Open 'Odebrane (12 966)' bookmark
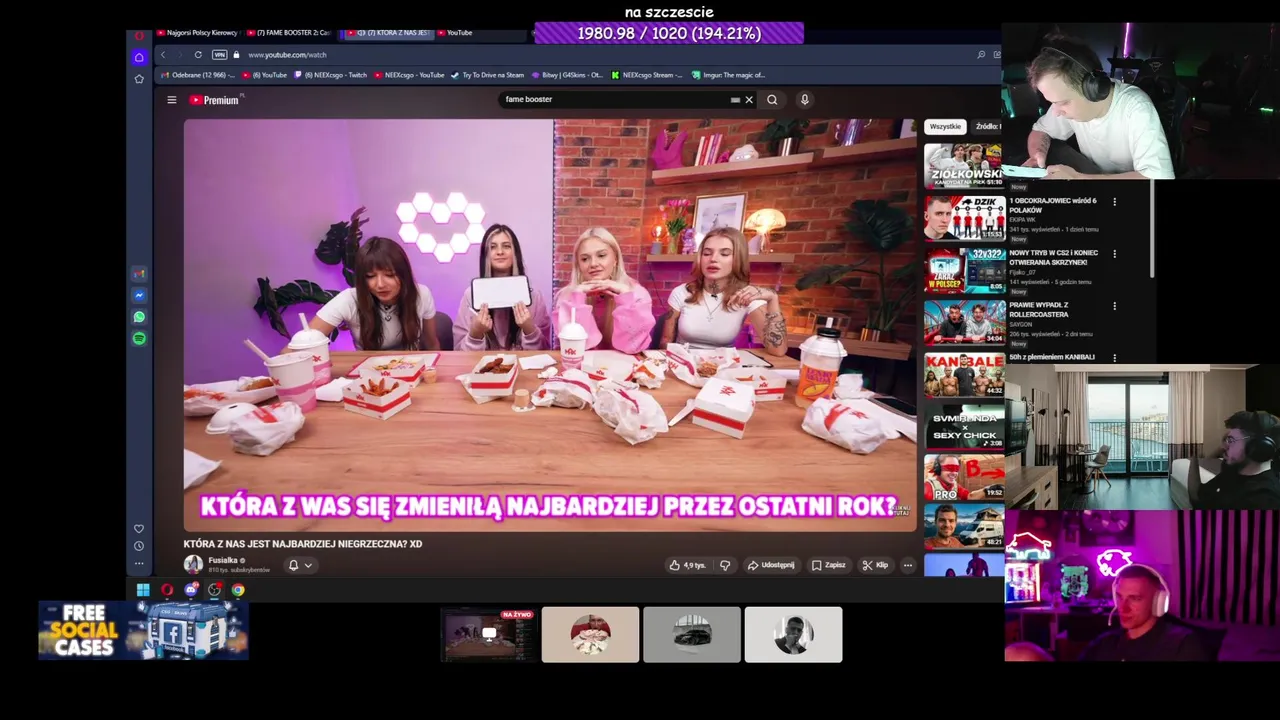Screen dimensions: 1280x720 [197, 75]
